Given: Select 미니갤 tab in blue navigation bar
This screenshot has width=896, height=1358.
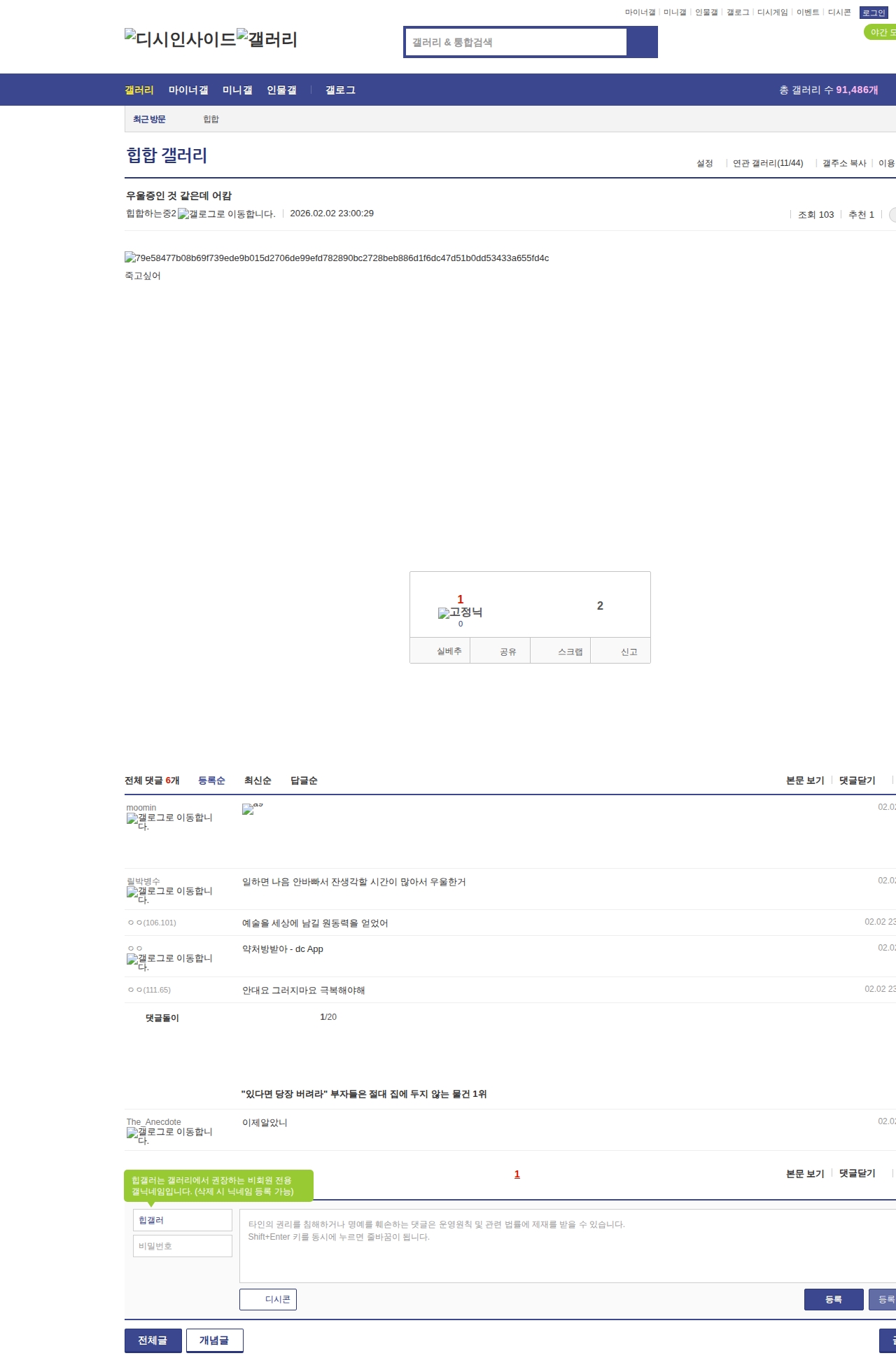Looking at the screenshot, I should point(237,90).
